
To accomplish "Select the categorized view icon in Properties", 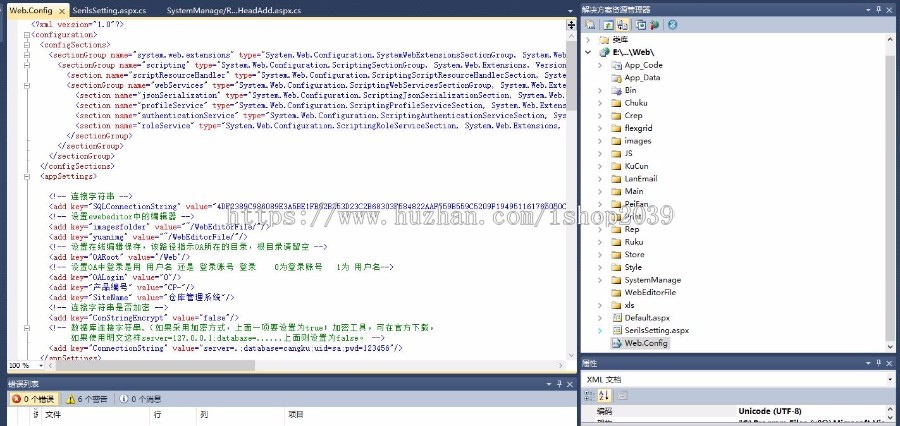I will (x=589, y=396).
